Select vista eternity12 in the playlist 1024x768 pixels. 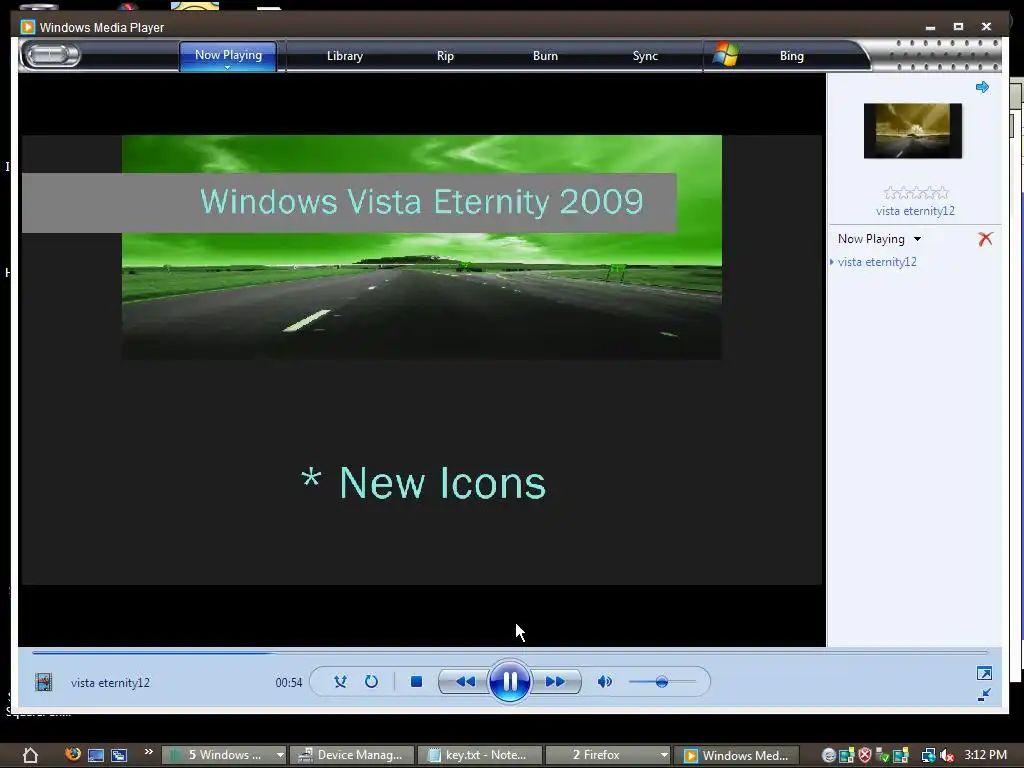click(x=877, y=262)
